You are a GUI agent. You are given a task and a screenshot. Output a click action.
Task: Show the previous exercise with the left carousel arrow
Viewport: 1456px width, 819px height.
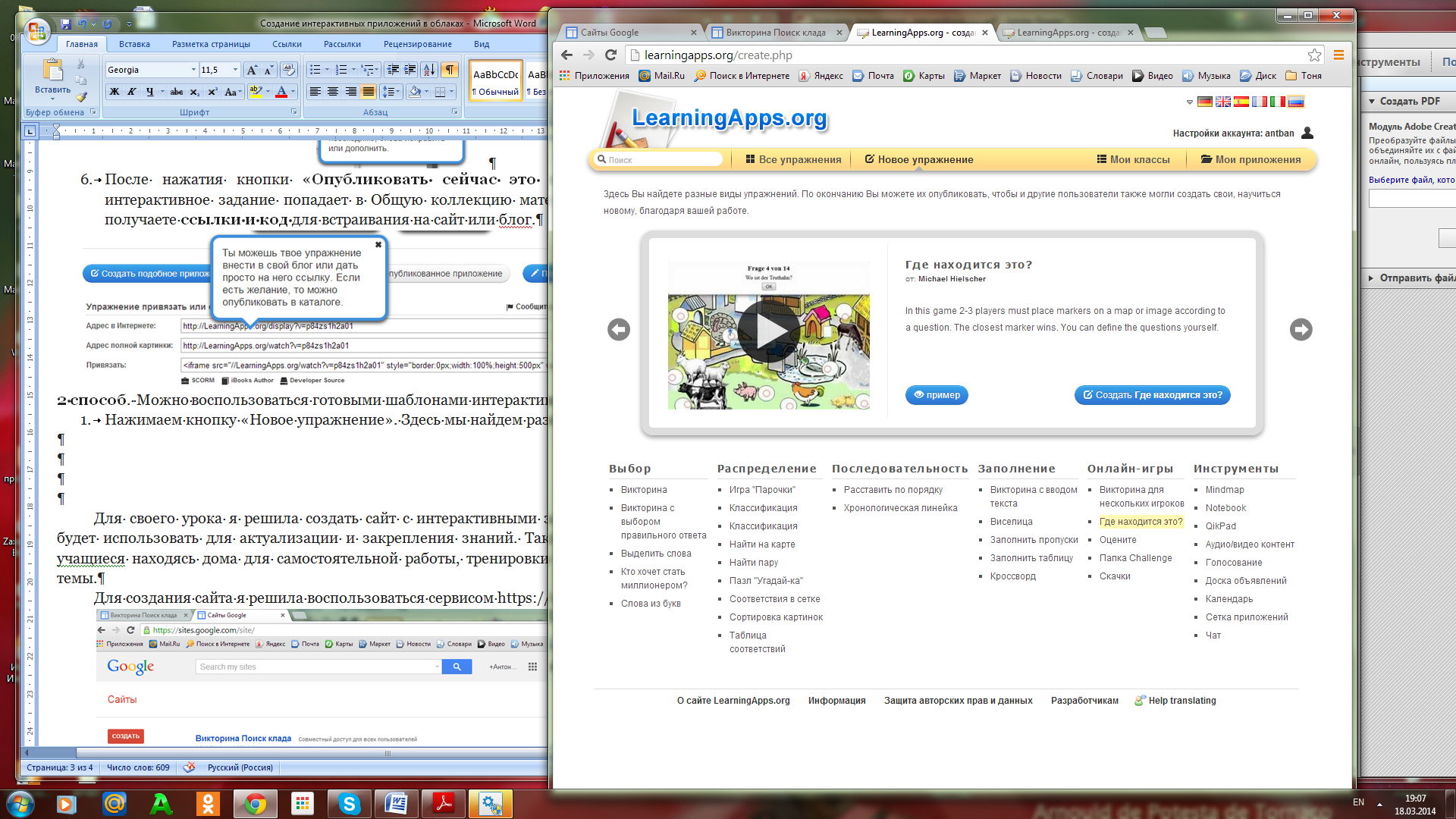[x=619, y=329]
